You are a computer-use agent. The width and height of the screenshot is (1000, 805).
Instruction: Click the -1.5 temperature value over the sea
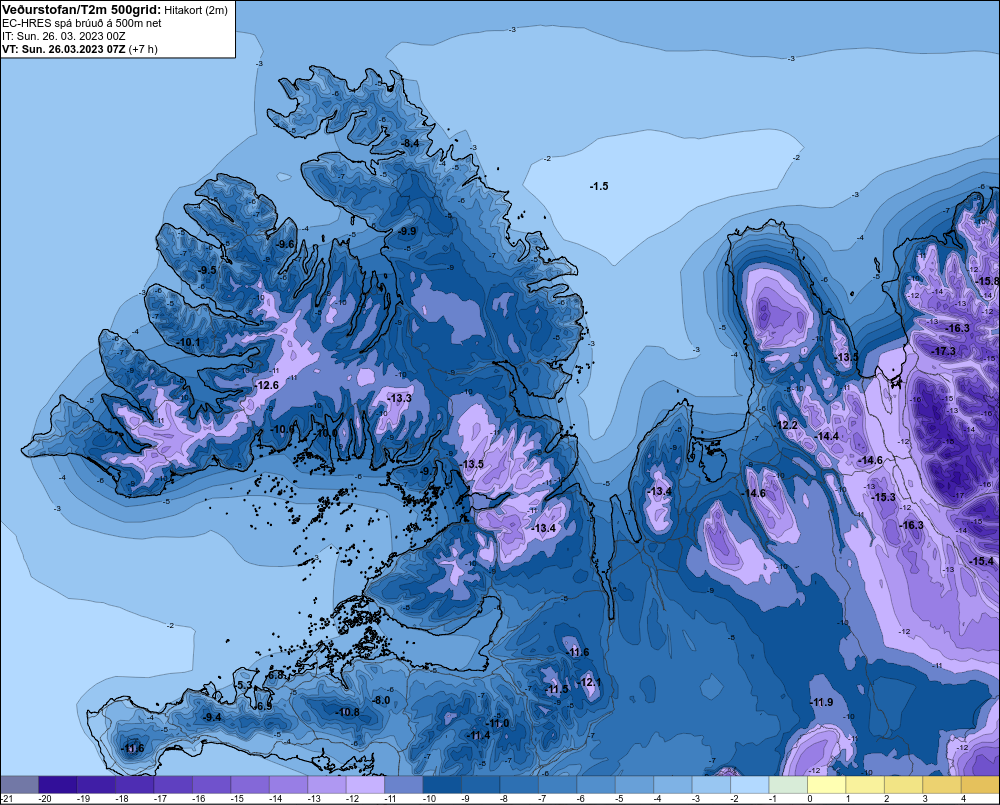click(x=599, y=186)
